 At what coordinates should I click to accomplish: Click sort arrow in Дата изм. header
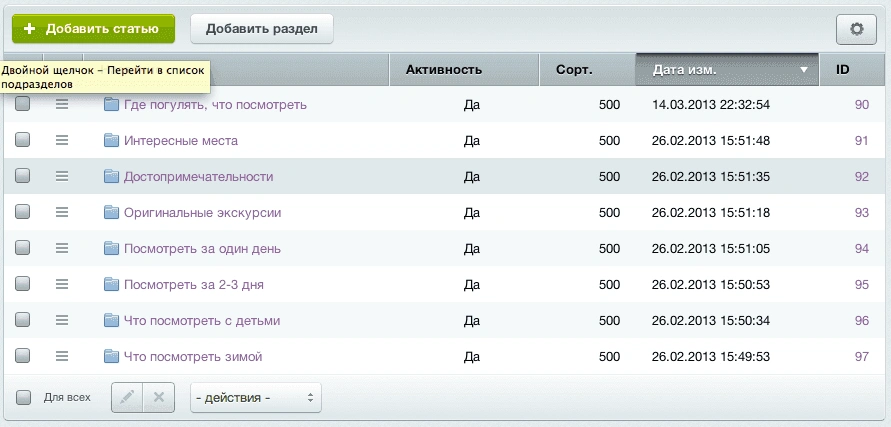point(803,70)
